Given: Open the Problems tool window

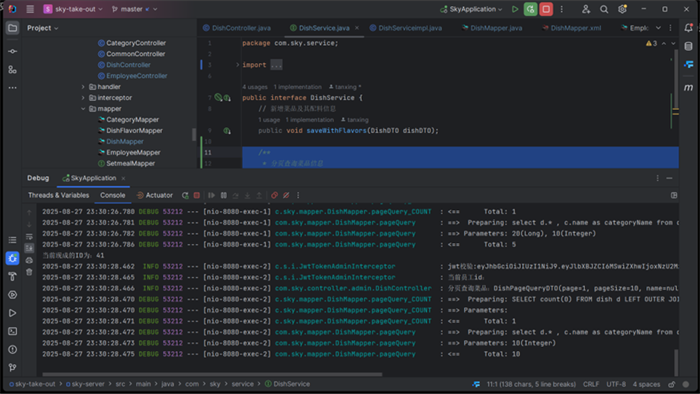Looking at the screenshot, I should tap(12, 349).
